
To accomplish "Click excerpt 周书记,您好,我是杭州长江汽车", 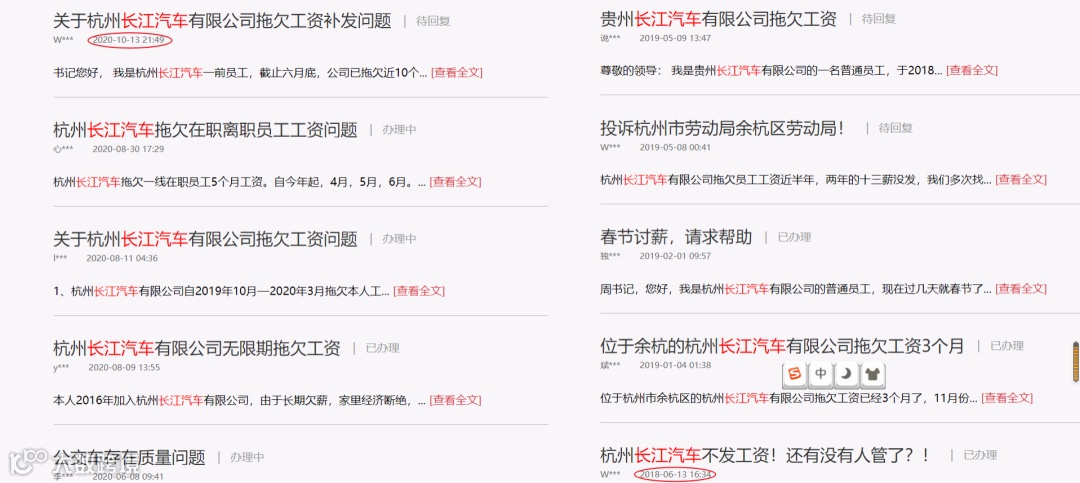I will [x=796, y=289].
